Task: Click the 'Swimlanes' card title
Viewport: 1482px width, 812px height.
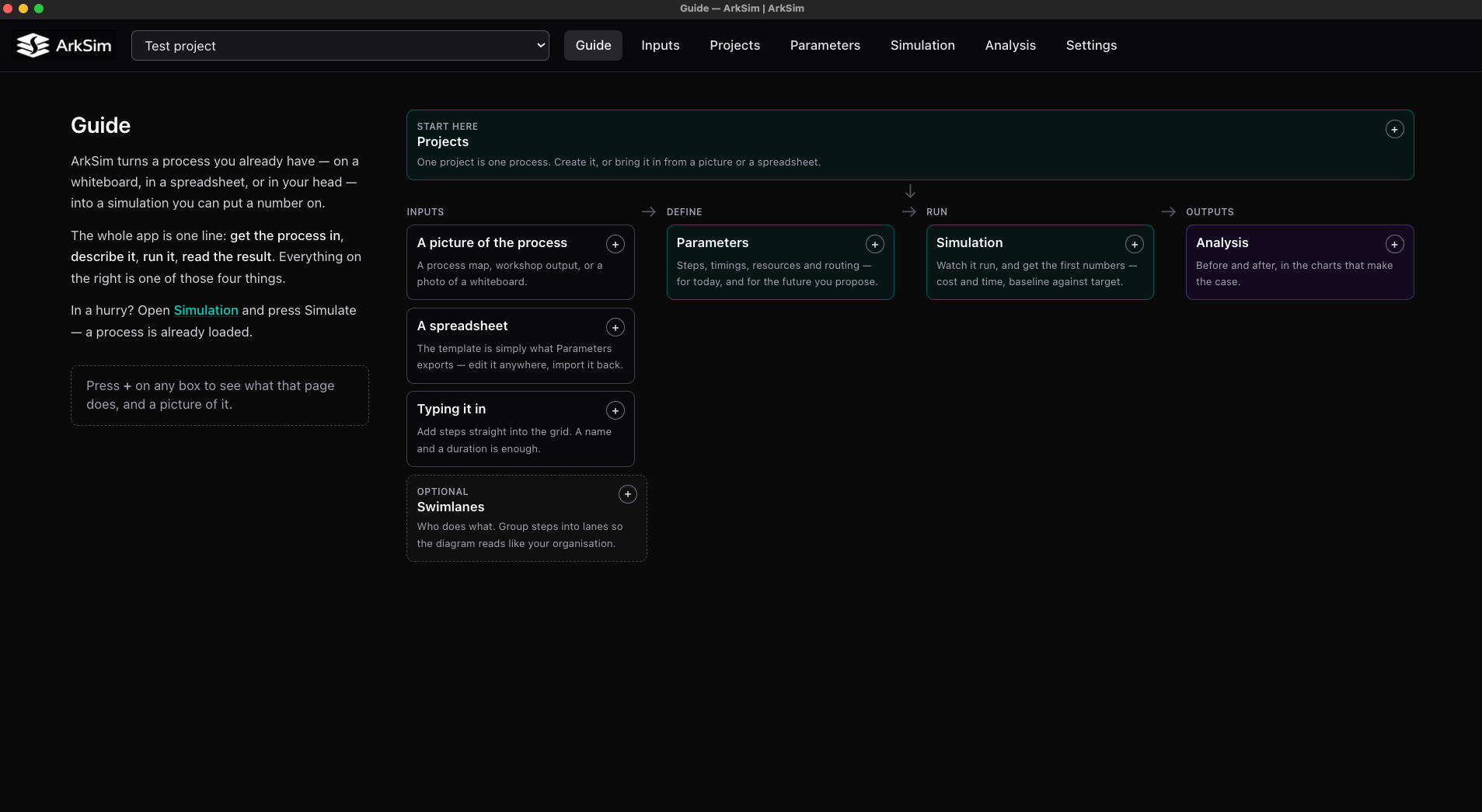Action: coord(451,507)
